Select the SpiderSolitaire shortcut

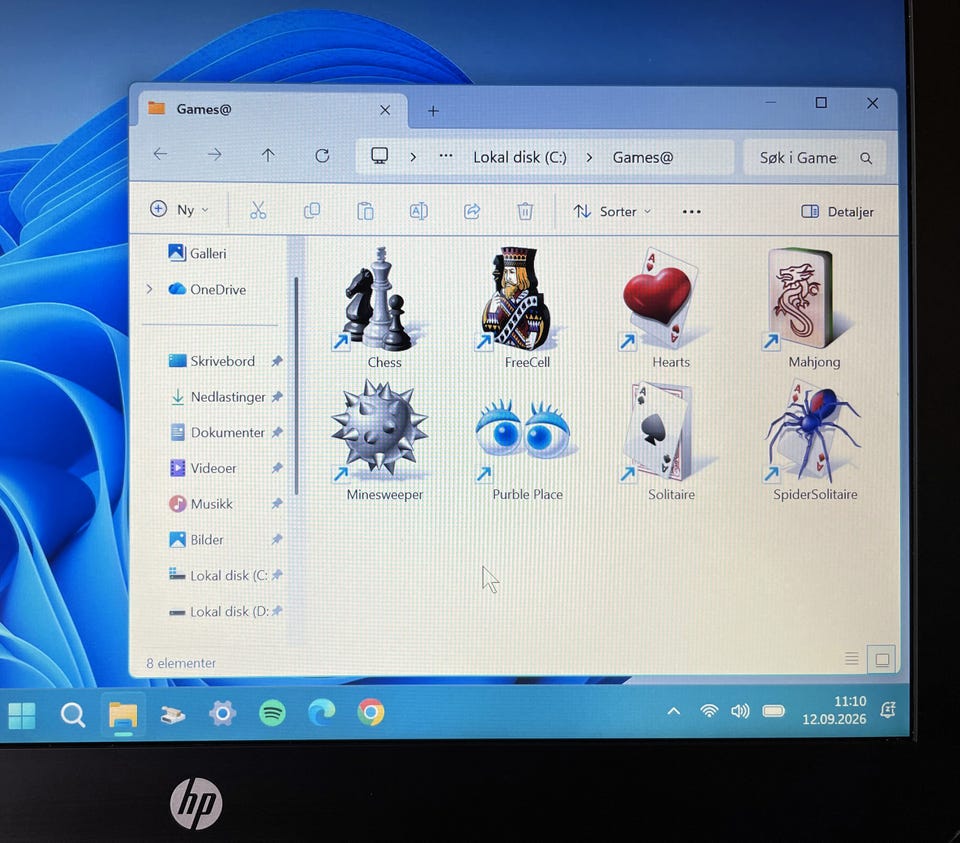pyautogui.click(x=814, y=440)
